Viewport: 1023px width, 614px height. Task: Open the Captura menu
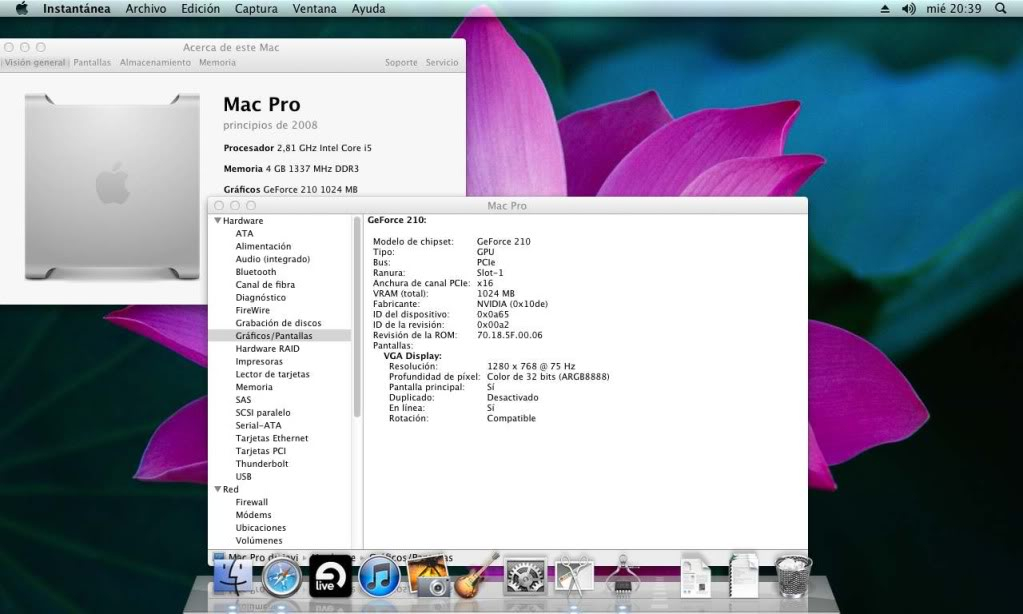pyautogui.click(x=256, y=8)
